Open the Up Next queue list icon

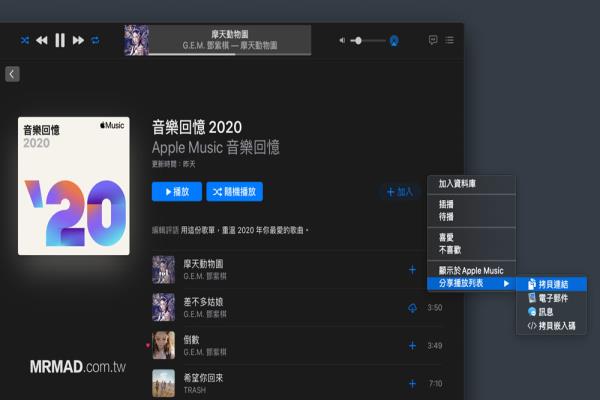tap(450, 40)
